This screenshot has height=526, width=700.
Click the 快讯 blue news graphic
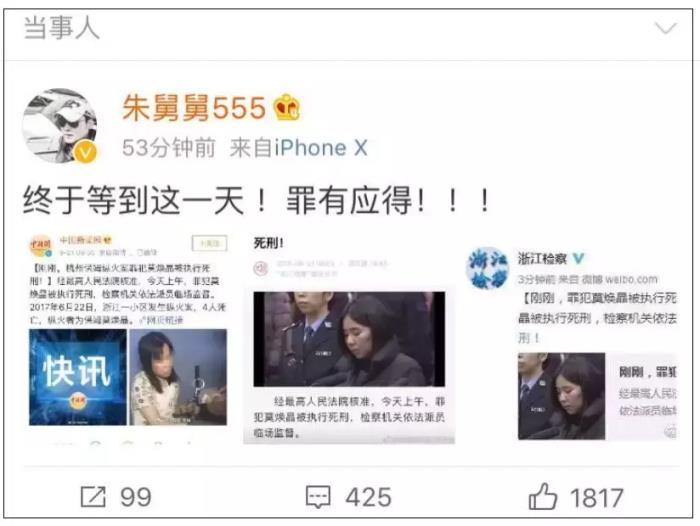pos(78,377)
